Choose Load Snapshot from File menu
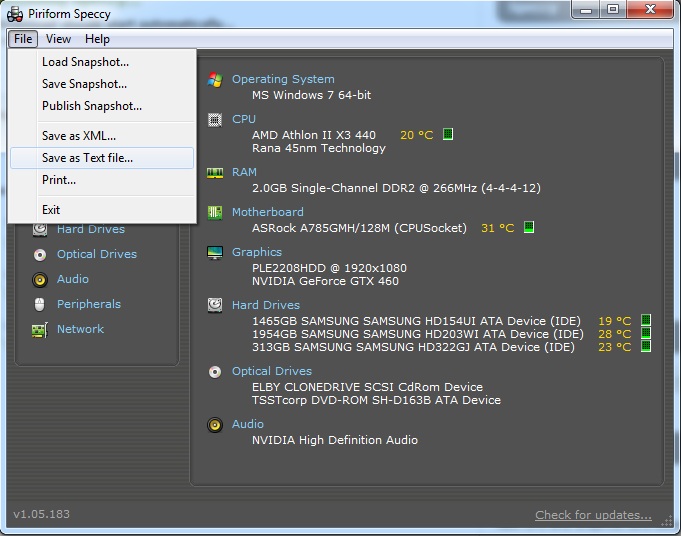The image size is (681, 536). [102, 62]
